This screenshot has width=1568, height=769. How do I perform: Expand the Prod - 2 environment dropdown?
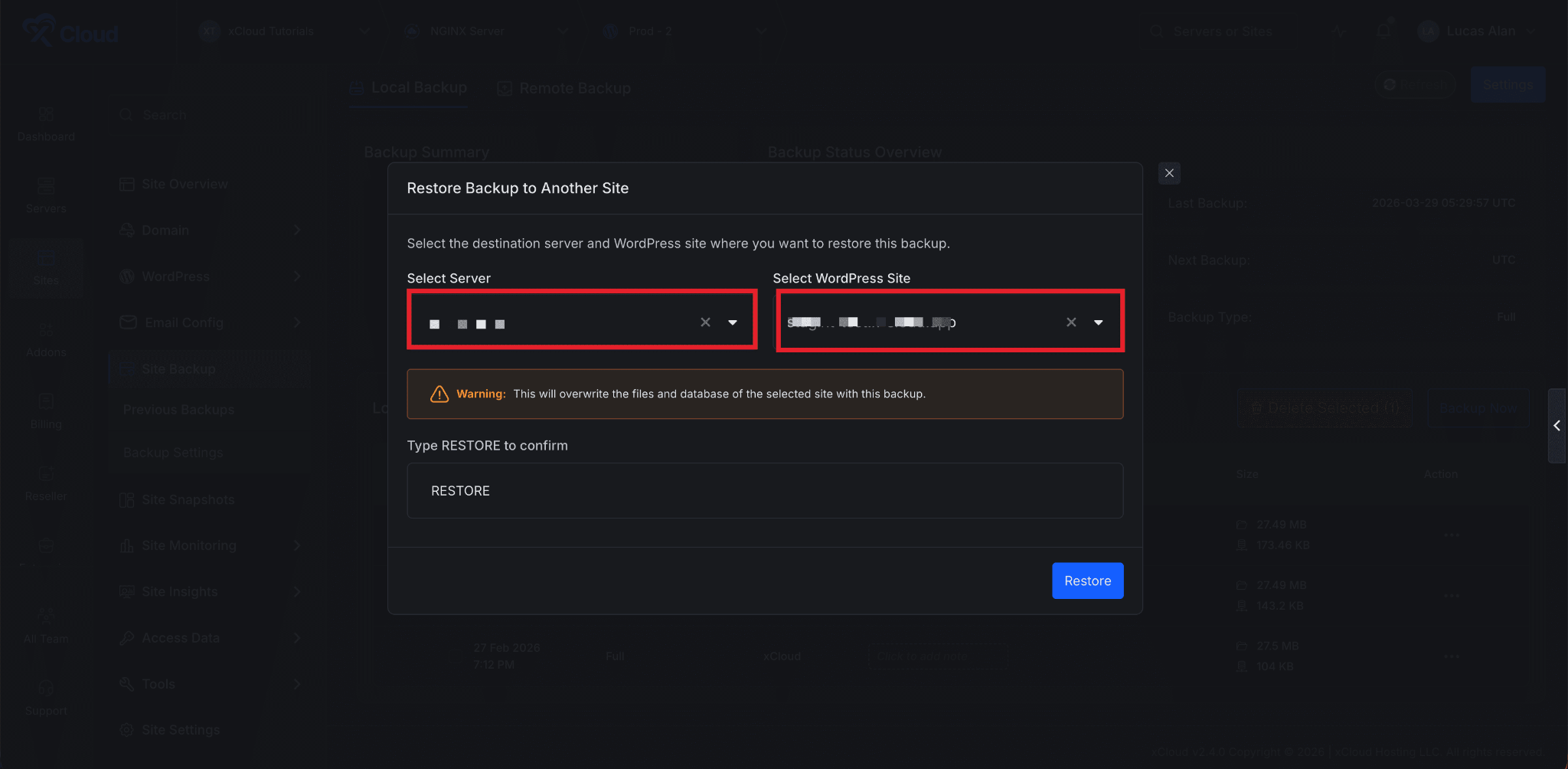pyautogui.click(x=762, y=31)
